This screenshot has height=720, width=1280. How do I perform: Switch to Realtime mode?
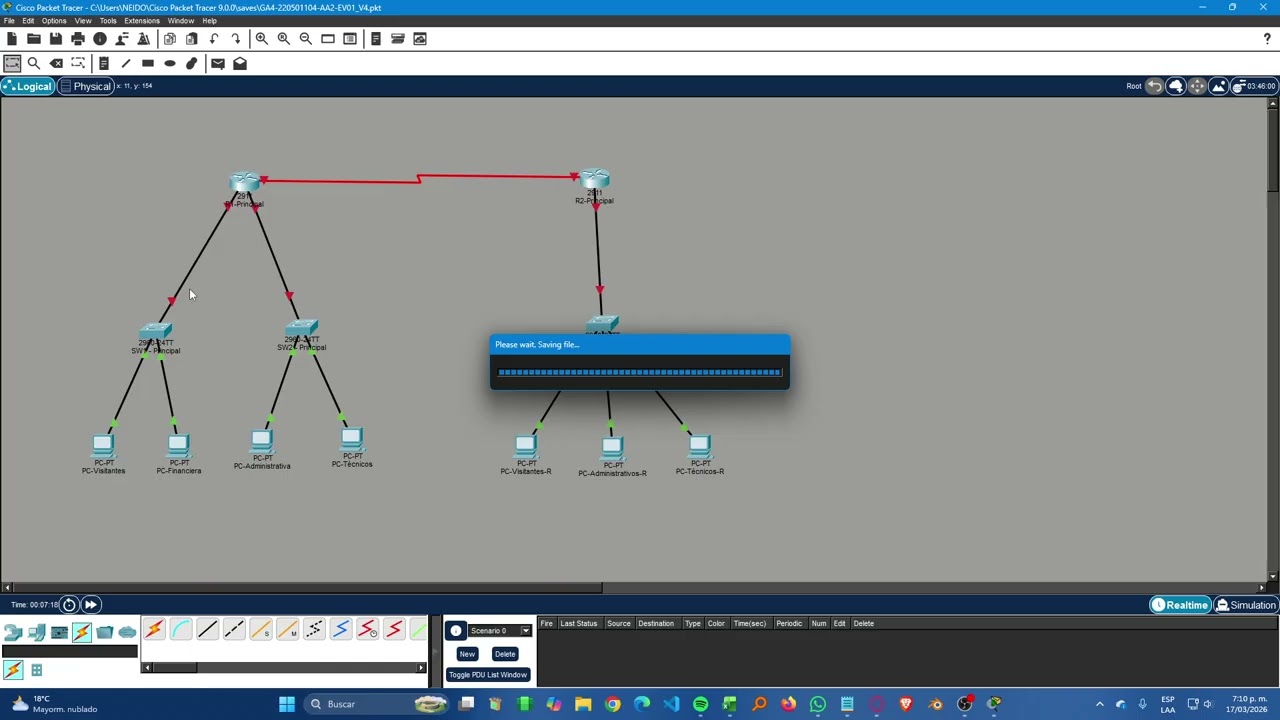(x=1179, y=605)
